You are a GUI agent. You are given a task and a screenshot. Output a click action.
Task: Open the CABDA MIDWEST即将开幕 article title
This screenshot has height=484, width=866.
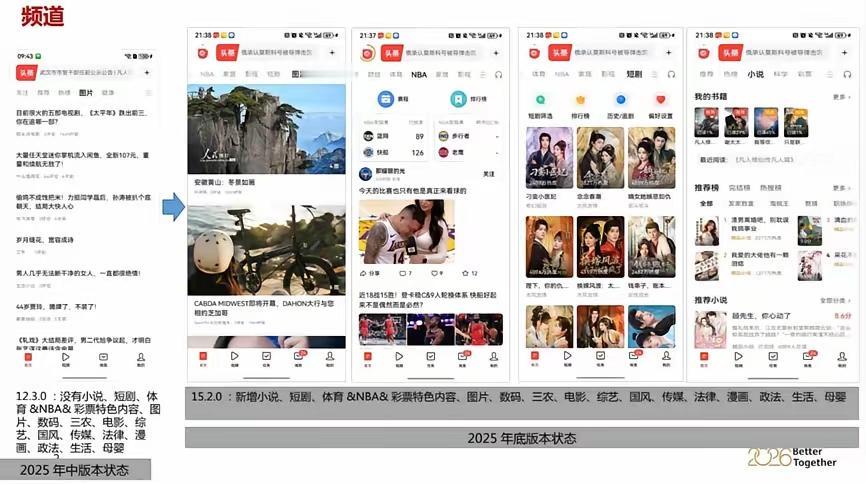(x=264, y=308)
